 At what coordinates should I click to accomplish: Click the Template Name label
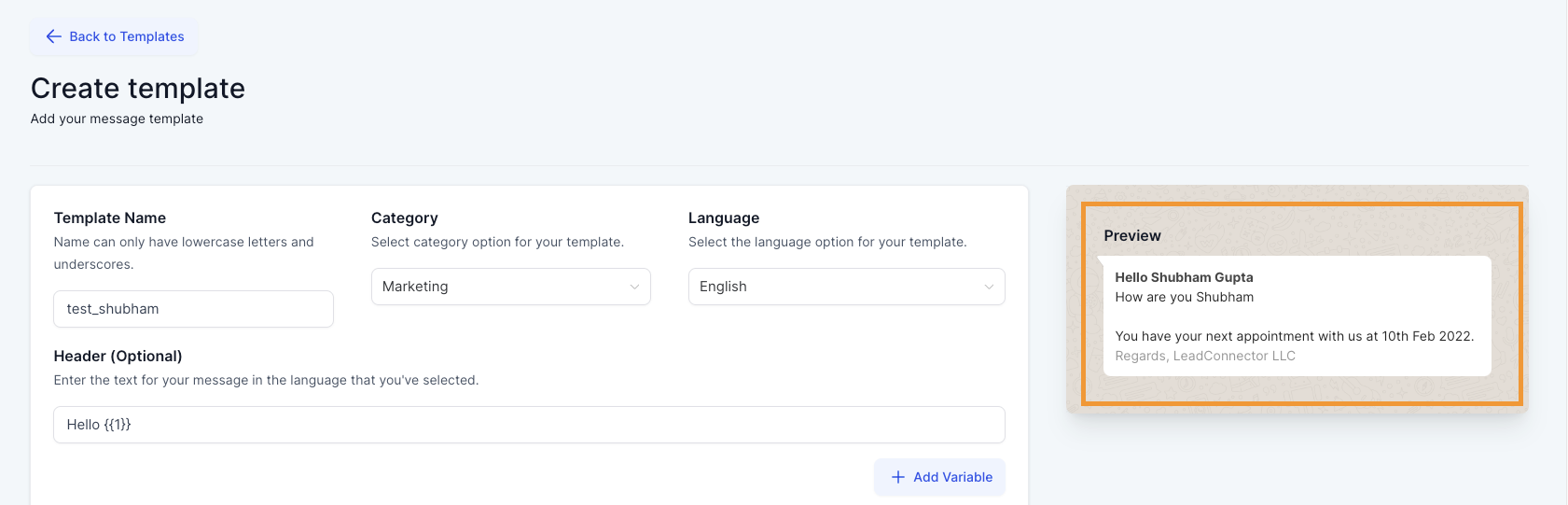[110, 217]
